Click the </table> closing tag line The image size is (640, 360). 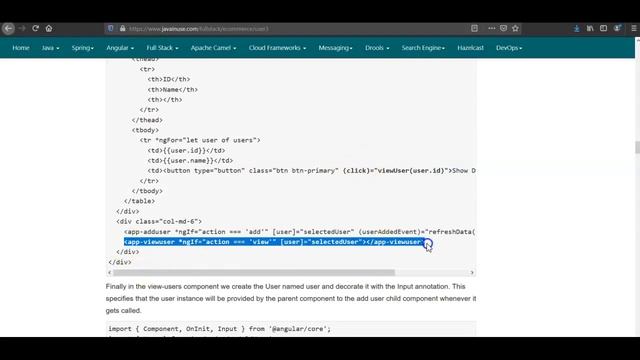pyautogui.click(x=139, y=201)
